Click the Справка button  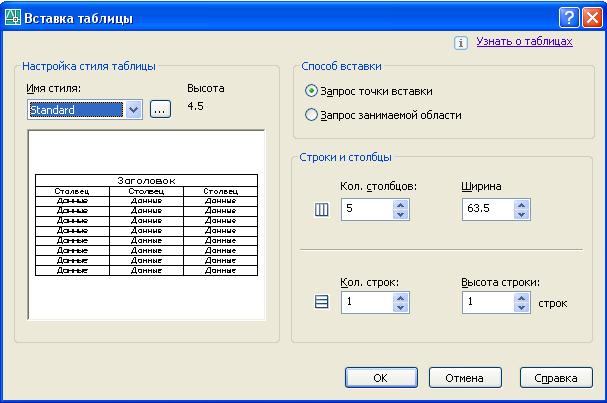556,378
